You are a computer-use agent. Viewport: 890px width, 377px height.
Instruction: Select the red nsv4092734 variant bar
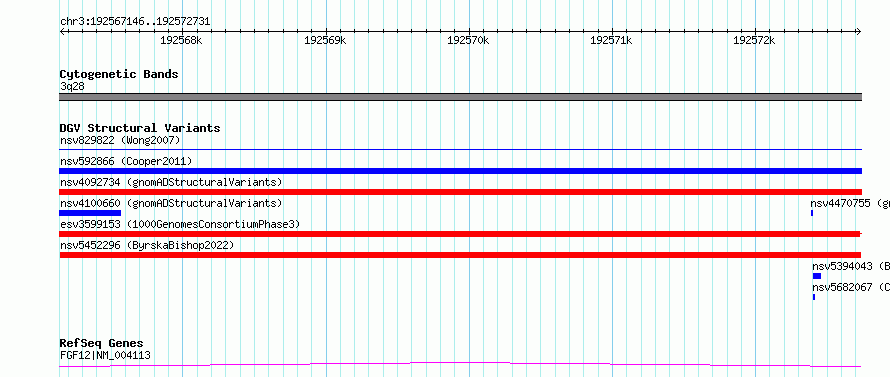pos(460,192)
